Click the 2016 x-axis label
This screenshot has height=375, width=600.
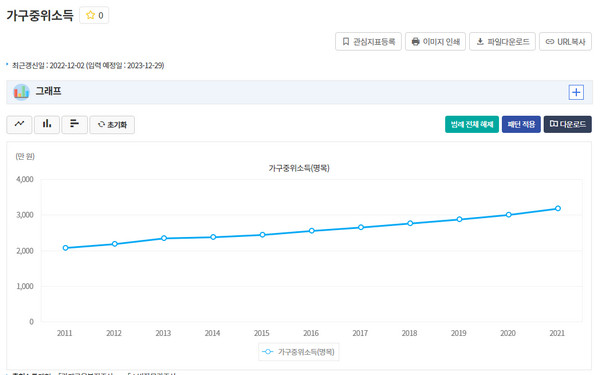pyautogui.click(x=311, y=333)
